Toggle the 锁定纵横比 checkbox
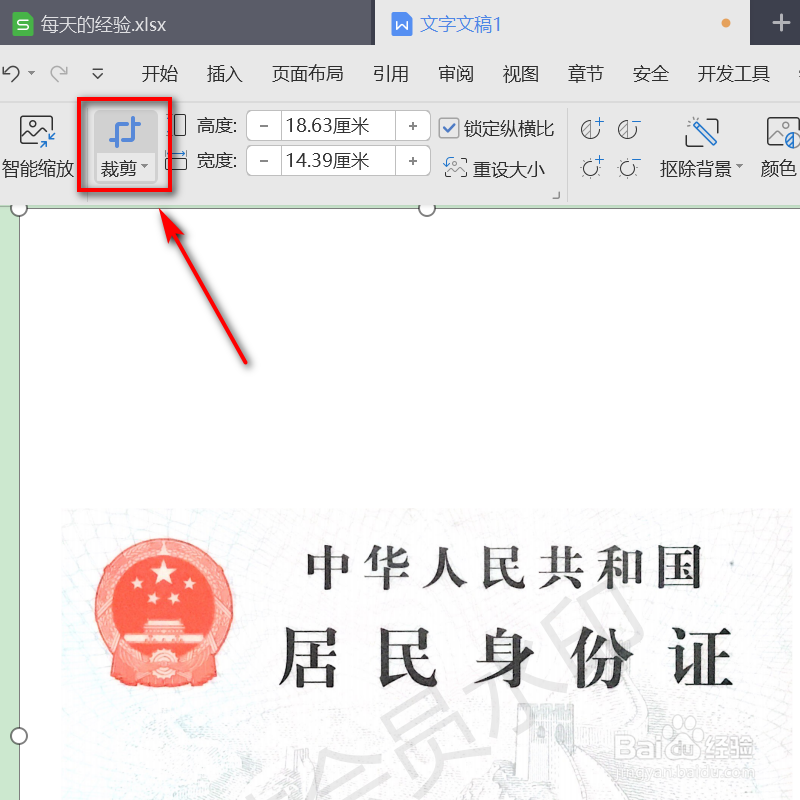800x800 pixels. pyautogui.click(x=448, y=128)
